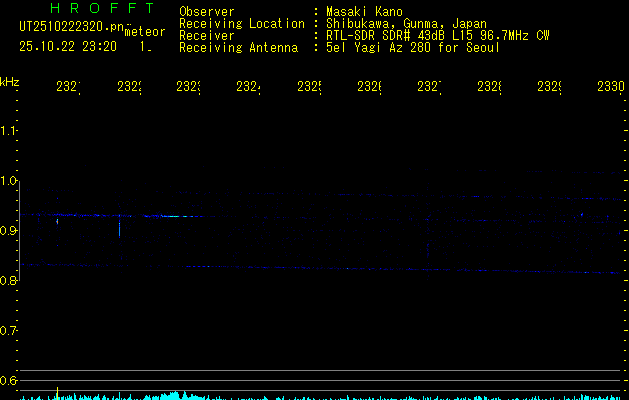The width and height of the screenshot is (629, 400).
Task: Click the HROFFT title text
Action: coord(102,8)
